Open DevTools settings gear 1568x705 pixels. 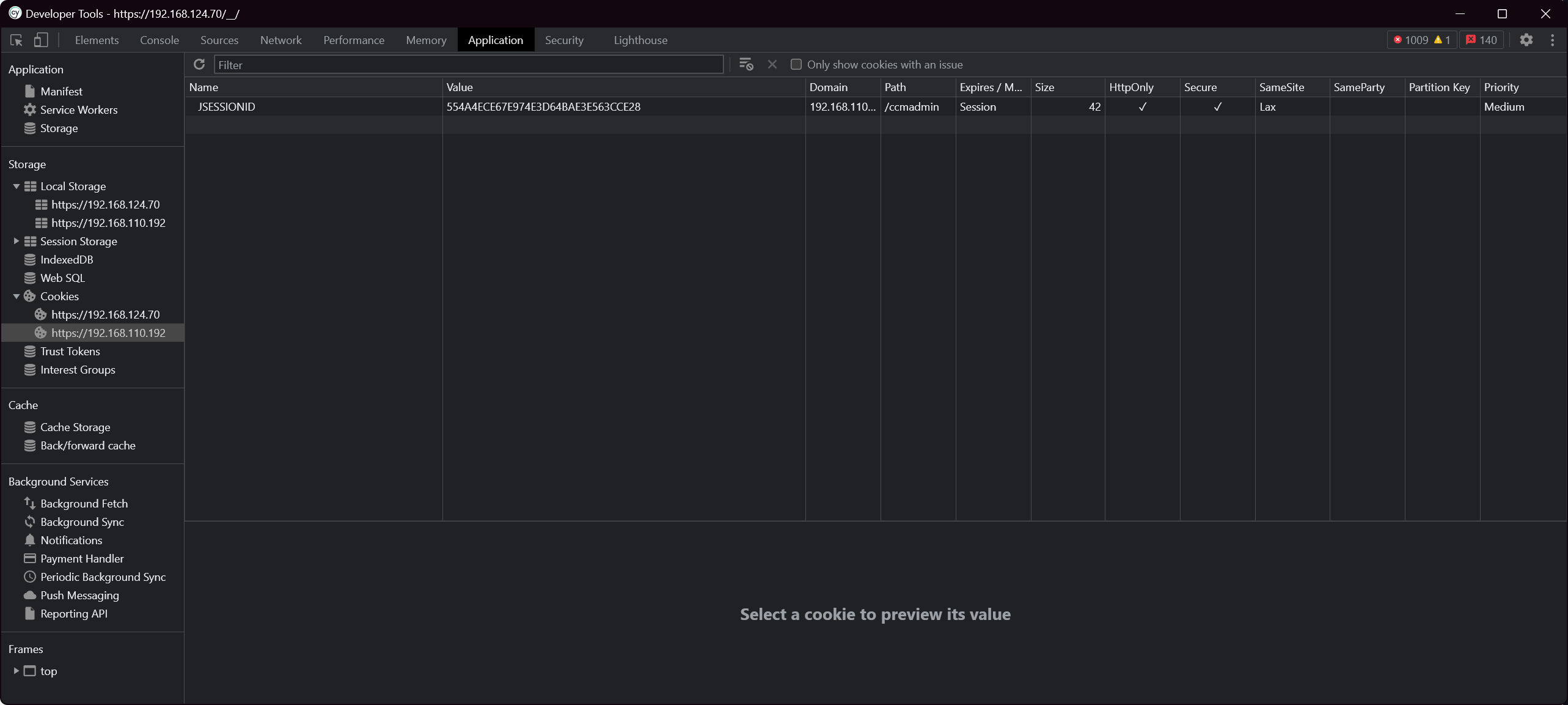click(1526, 40)
